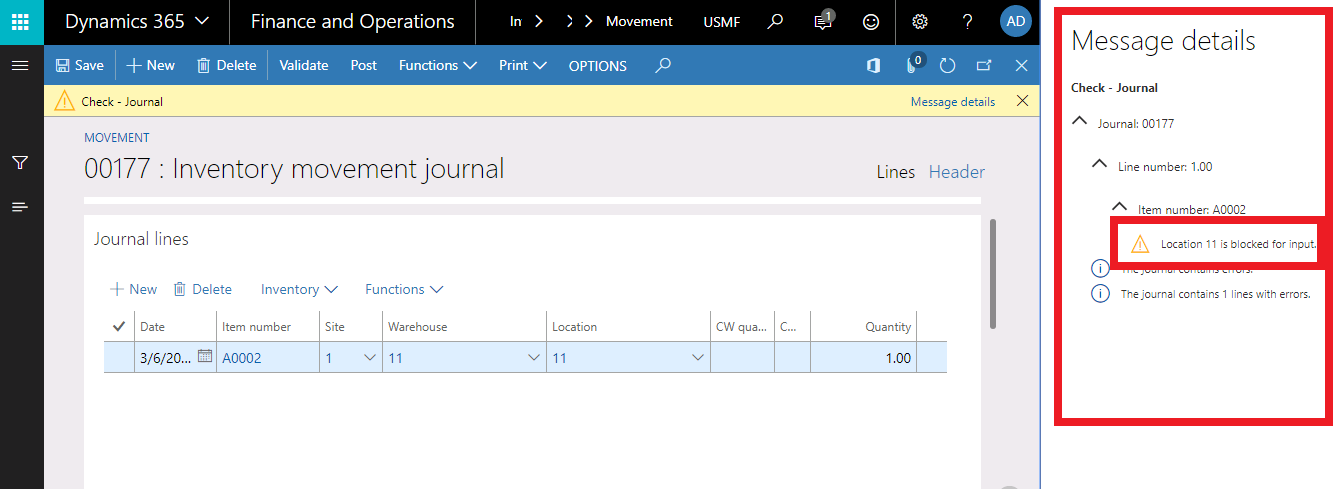Add a new journal line with New

click(x=134, y=289)
